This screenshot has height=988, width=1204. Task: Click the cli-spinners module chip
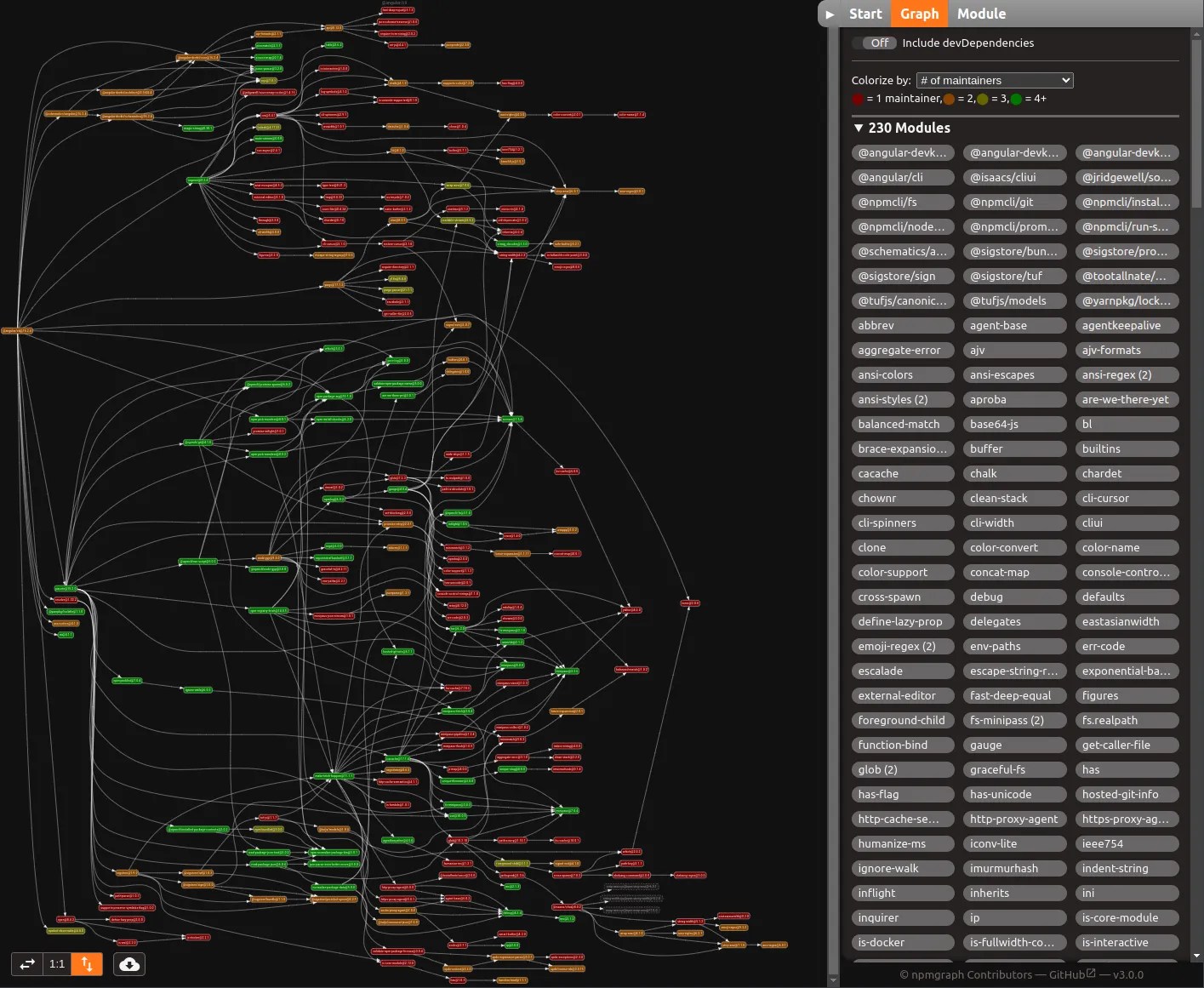tap(903, 523)
